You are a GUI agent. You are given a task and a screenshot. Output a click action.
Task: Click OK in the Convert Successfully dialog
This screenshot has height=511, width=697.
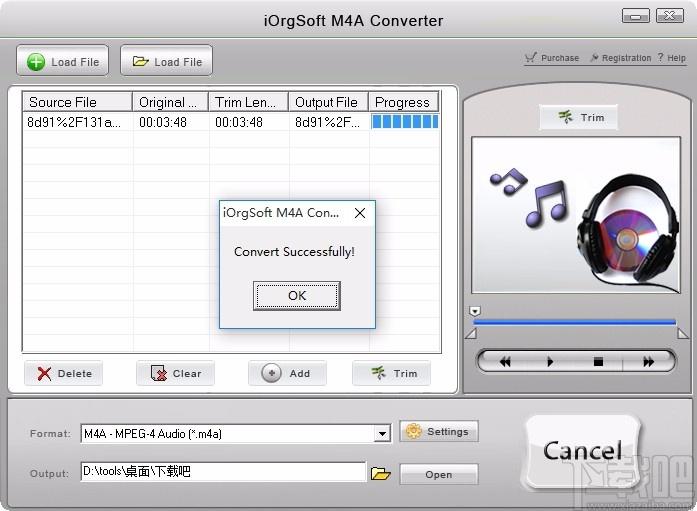tap(297, 295)
